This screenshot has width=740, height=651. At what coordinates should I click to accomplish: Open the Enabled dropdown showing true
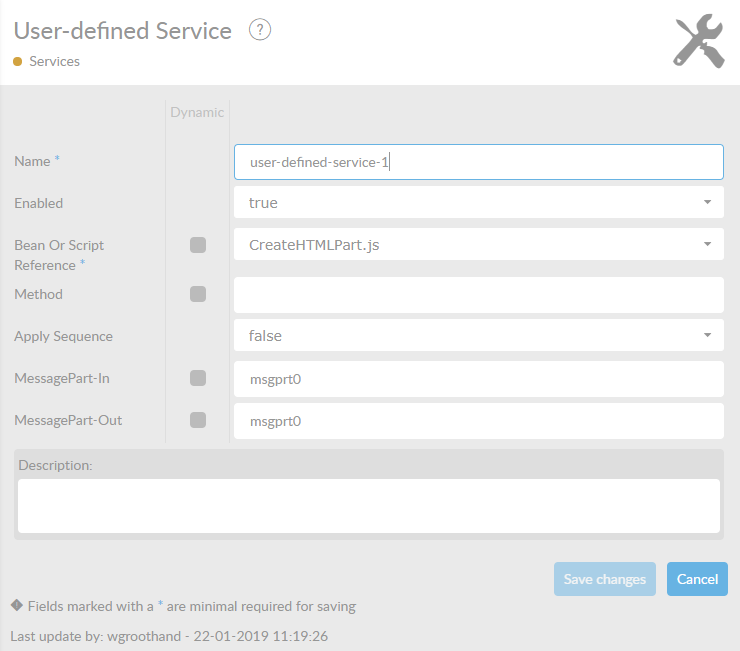tap(478, 203)
